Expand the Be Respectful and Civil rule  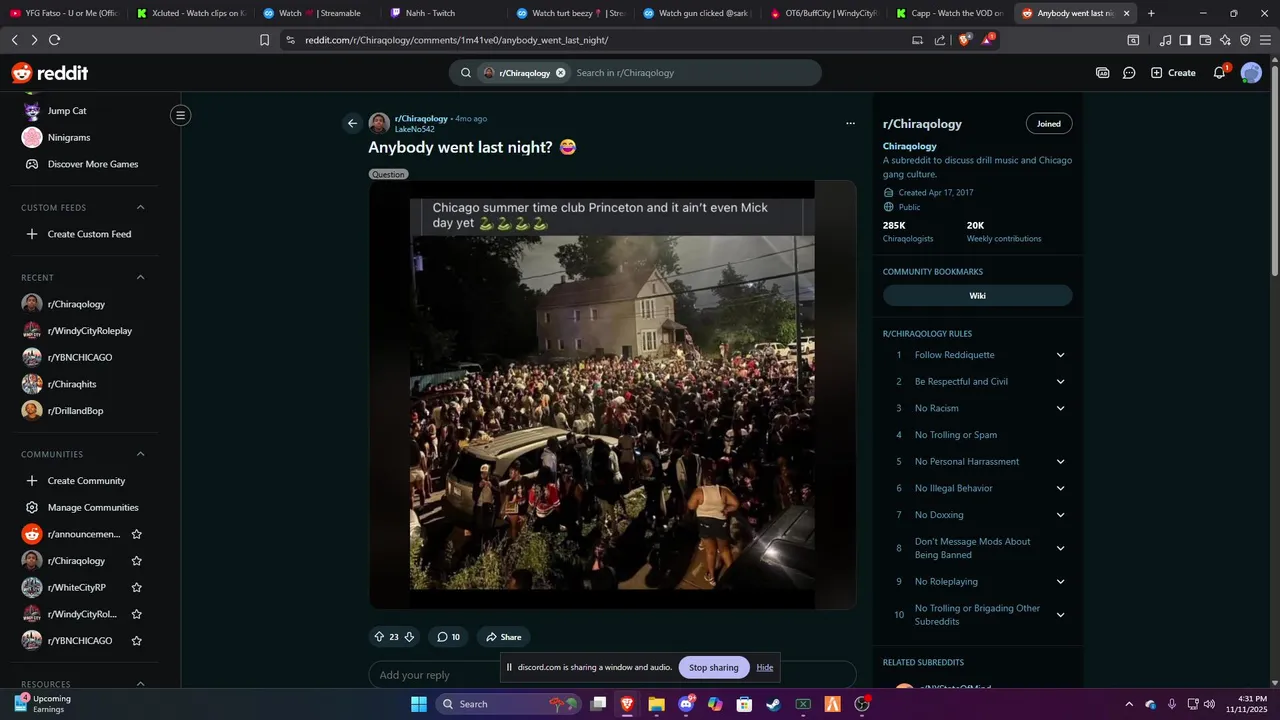point(1061,382)
